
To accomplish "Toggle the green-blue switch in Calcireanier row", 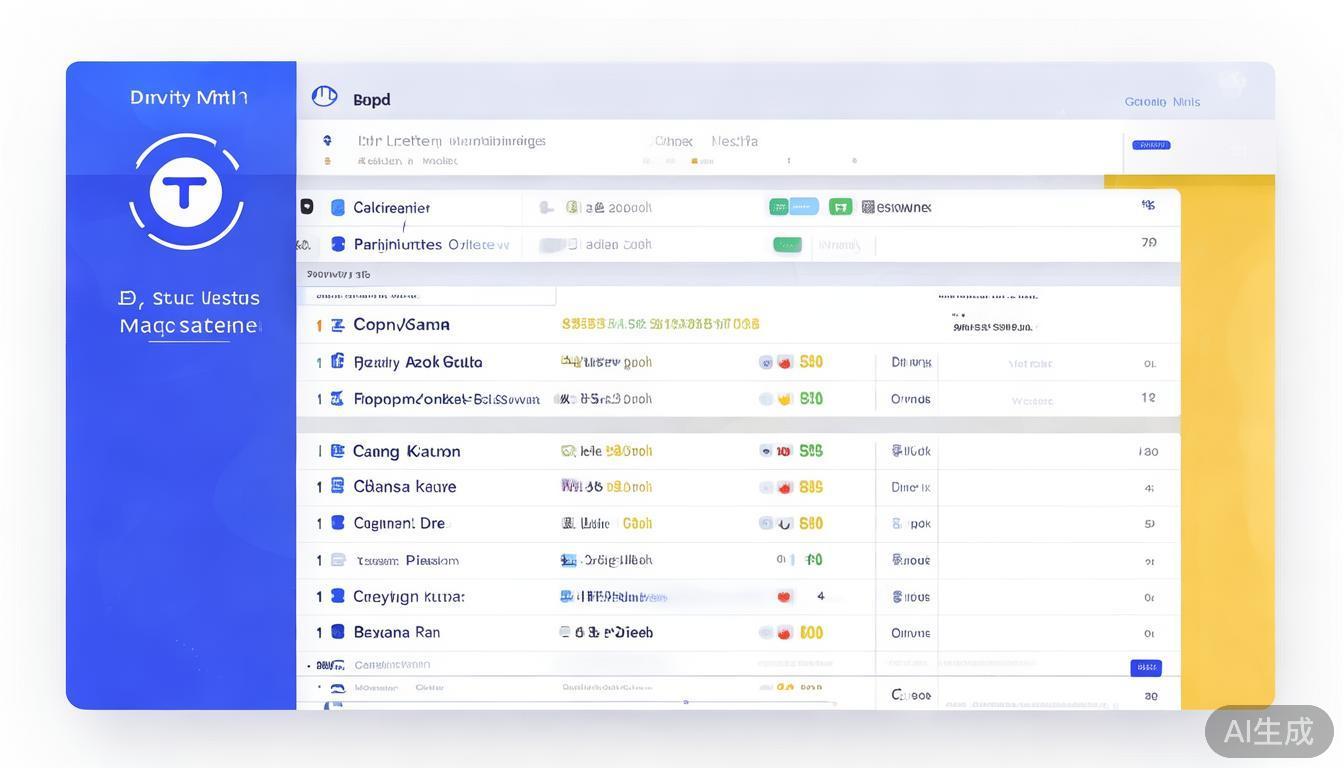I will coord(793,207).
